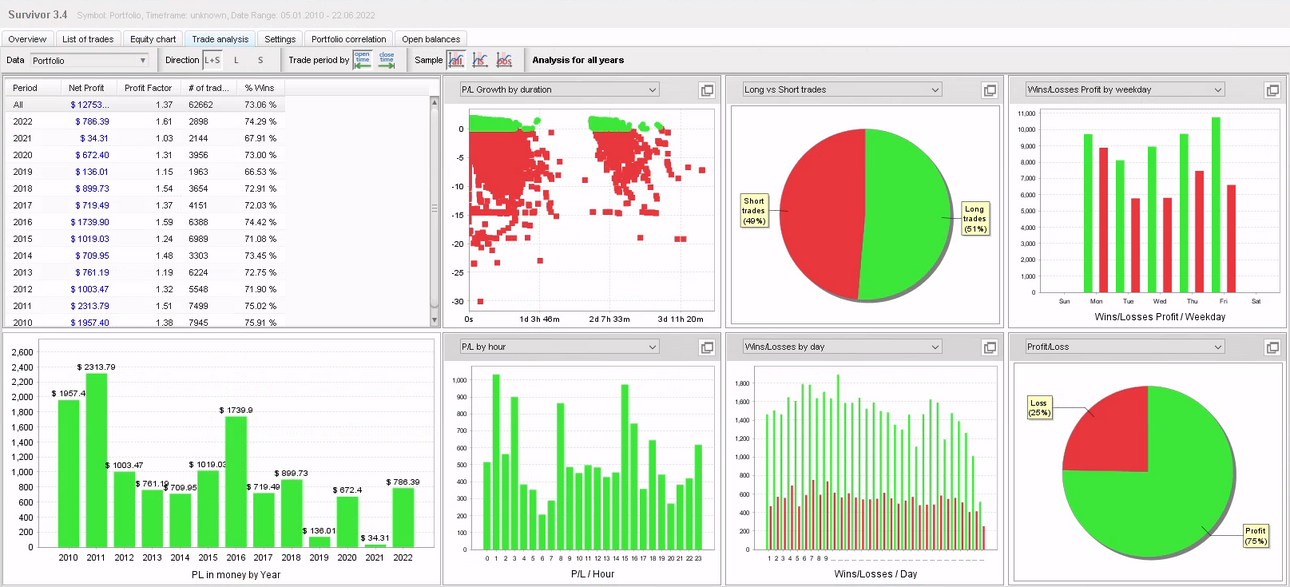The height and width of the screenshot is (587, 1290).
Task: Select trade period by open time icon
Action: (362, 60)
